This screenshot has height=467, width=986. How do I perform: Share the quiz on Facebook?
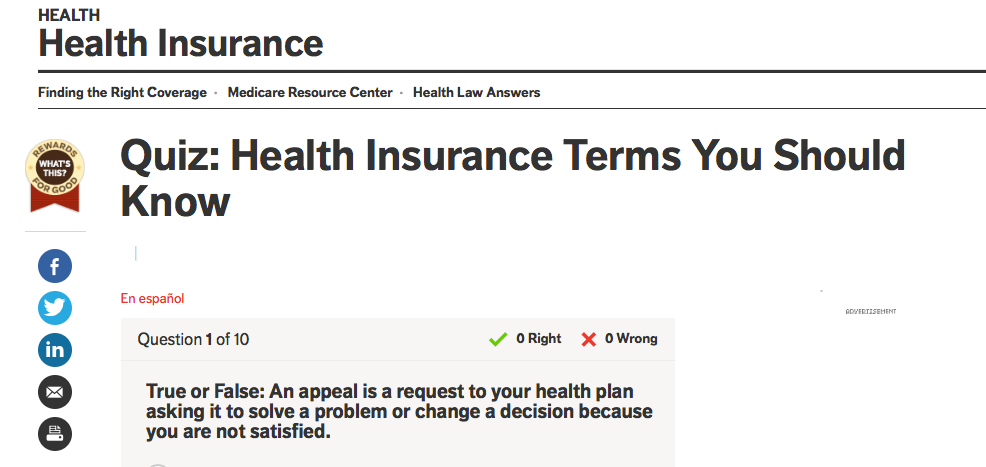coord(55,266)
